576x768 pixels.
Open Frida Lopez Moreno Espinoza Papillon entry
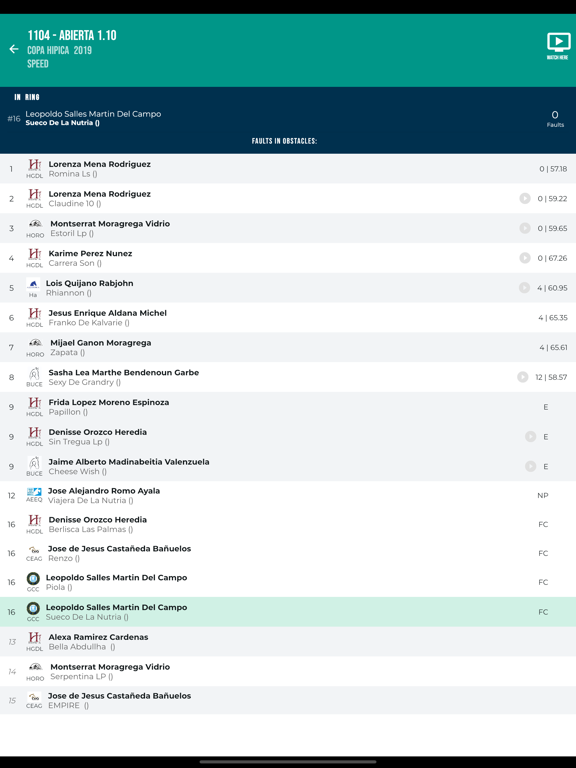tap(288, 407)
